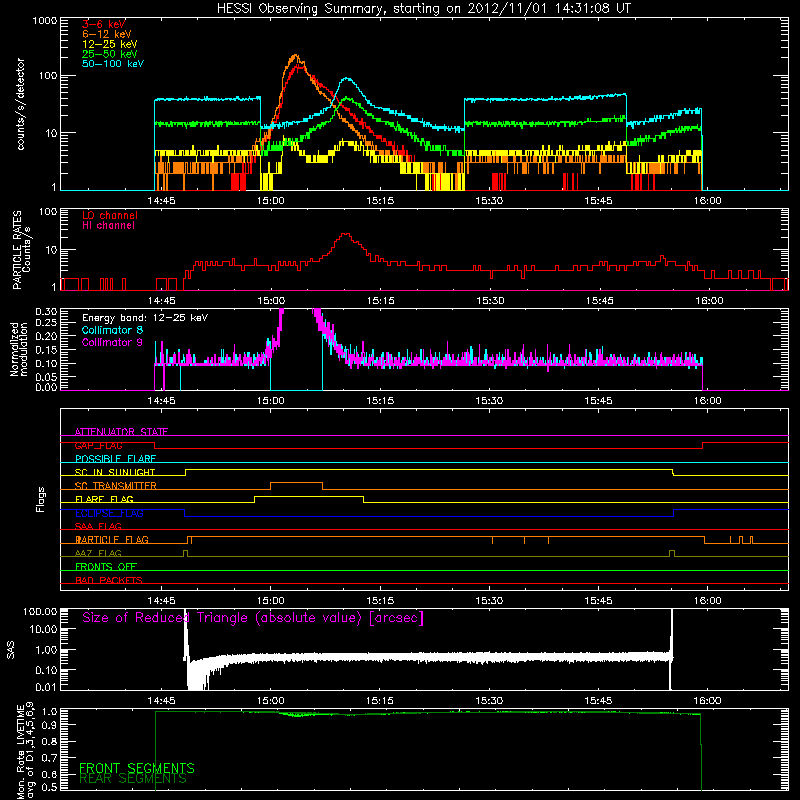Click the HESSI Observing Summary title text
Screen dimensions: 800x800
tap(423, 9)
